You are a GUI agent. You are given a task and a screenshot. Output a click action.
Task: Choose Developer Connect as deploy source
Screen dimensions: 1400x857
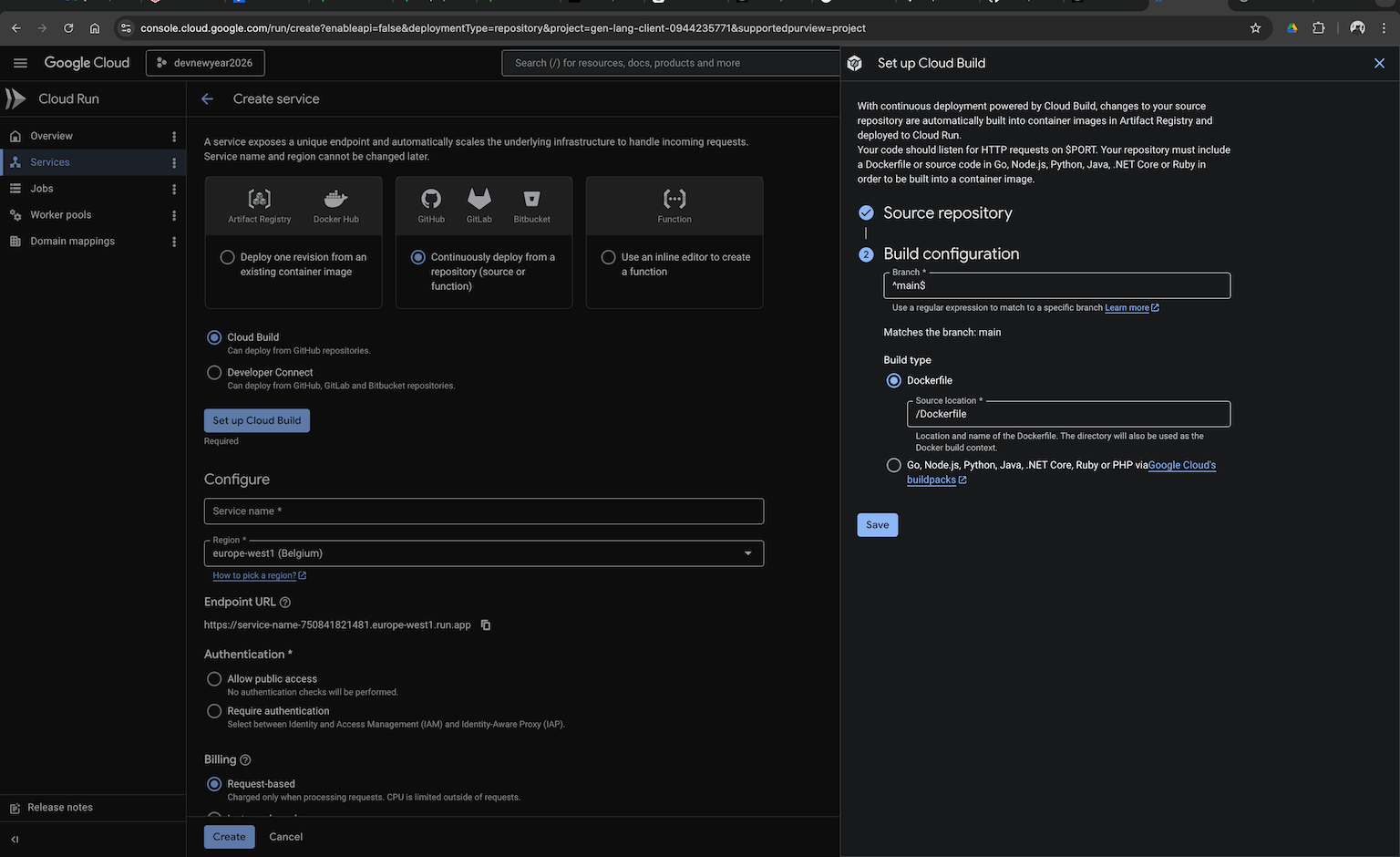pos(214,372)
